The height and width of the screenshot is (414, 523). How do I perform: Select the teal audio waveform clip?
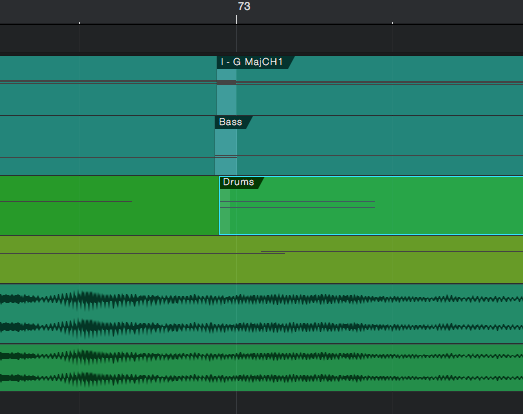click(262, 314)
